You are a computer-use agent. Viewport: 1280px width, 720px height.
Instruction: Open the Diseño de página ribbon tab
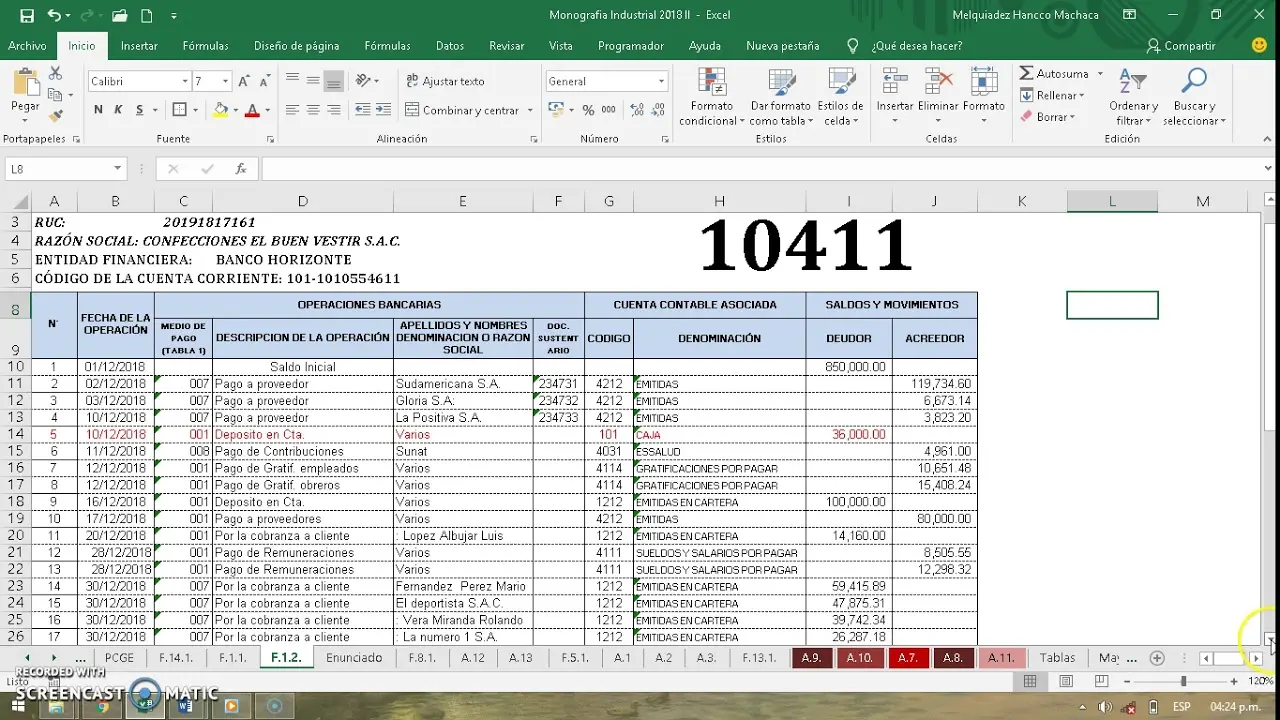pos(296,46)
